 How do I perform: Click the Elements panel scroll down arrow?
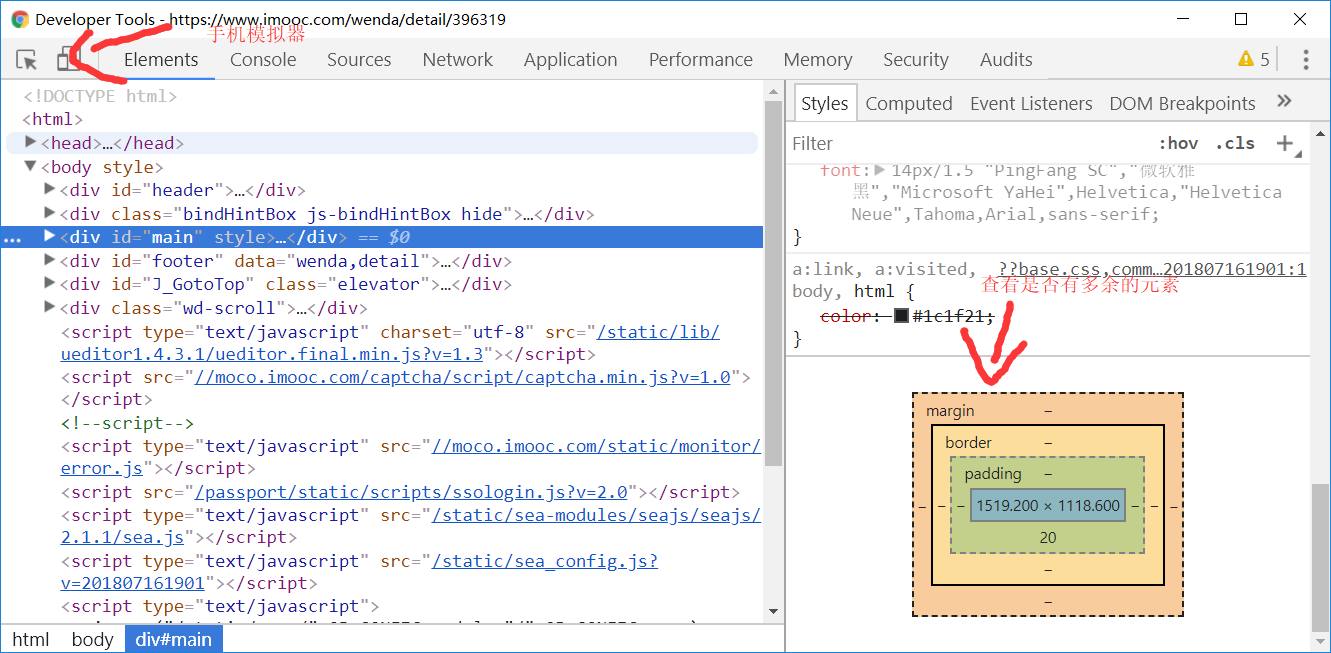[773, 611]
